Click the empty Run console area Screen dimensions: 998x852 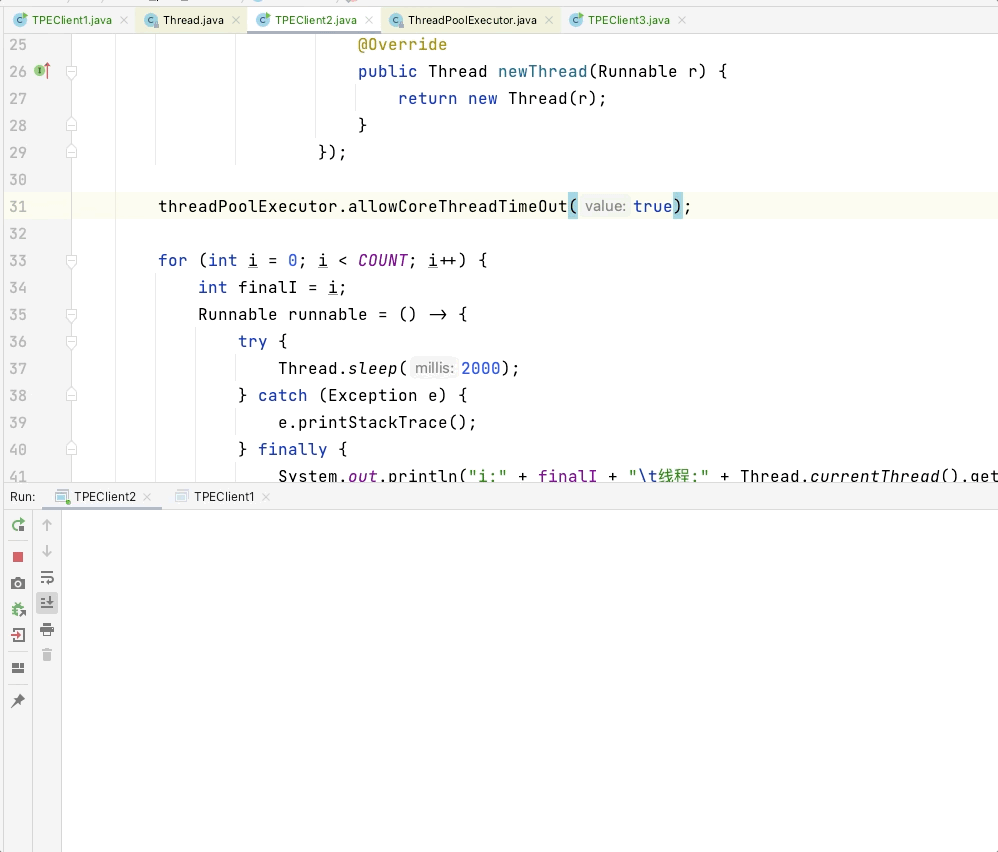(528, 681)
